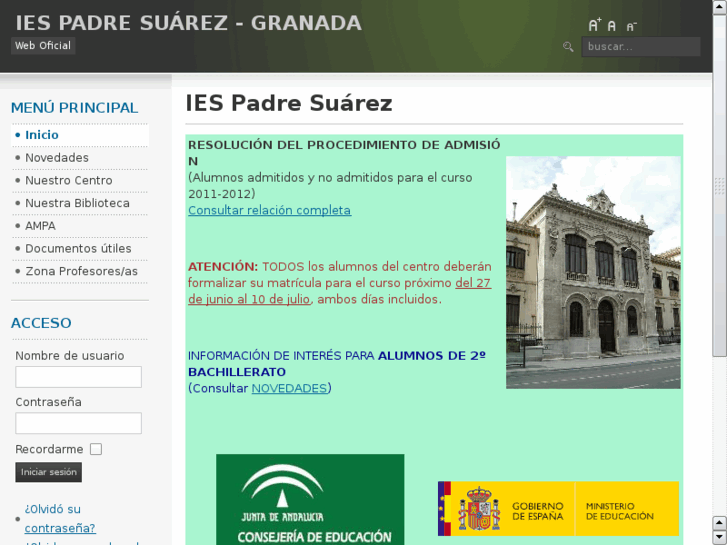Click the ACCESO heading

41,323
